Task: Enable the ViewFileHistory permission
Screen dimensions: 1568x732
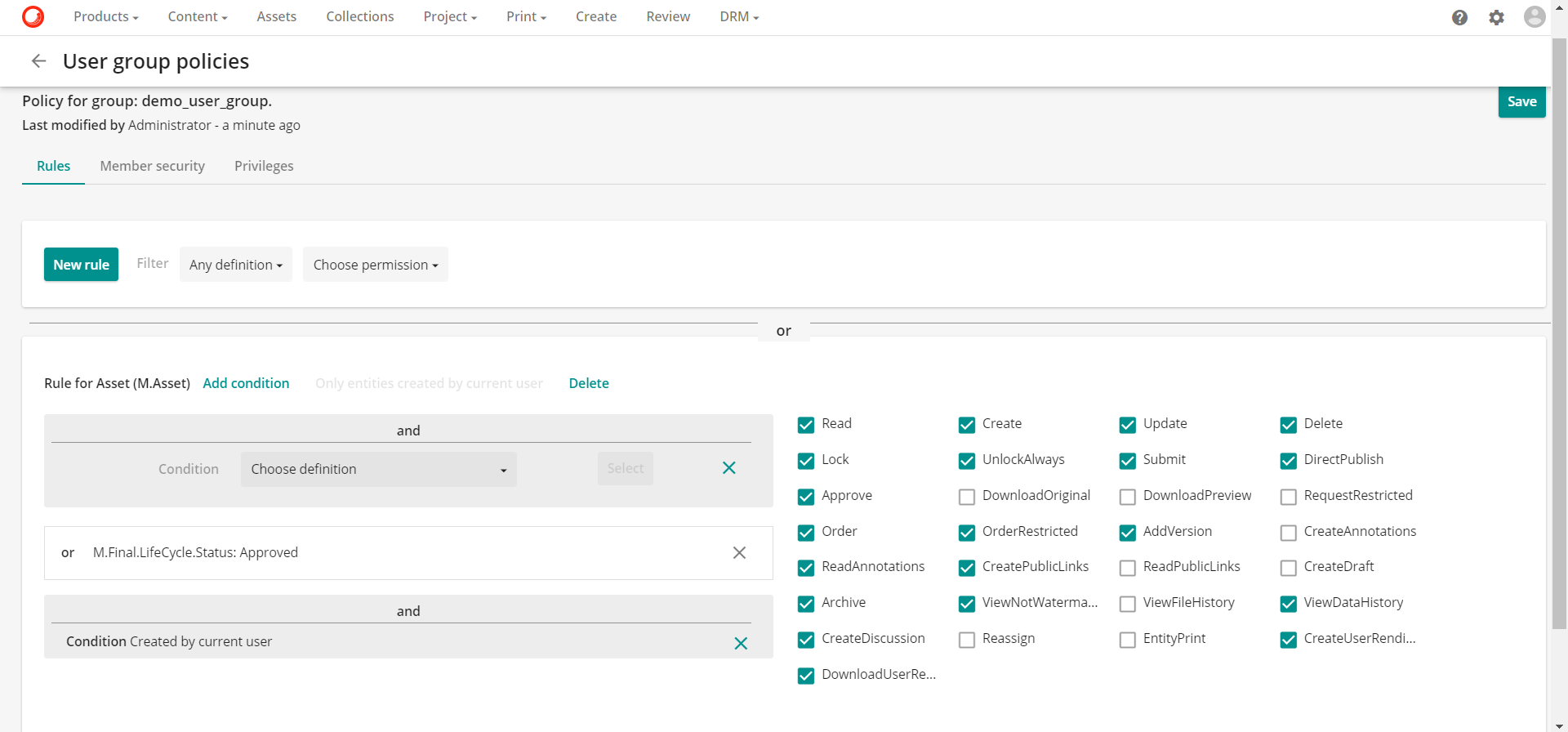Action: pyautogui.click(x=1128, y=604)
